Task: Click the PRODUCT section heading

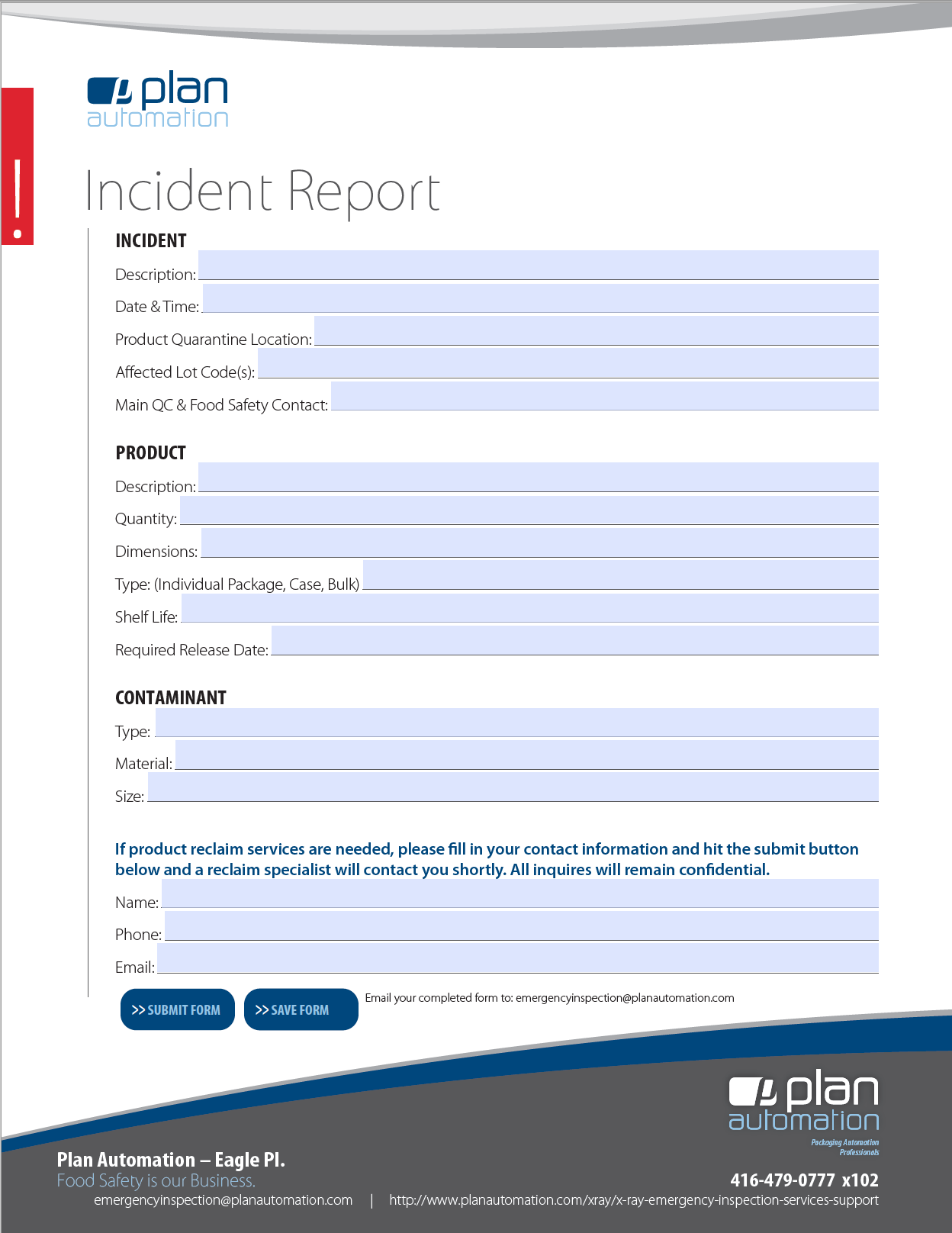Action: (x=151, y=453)
